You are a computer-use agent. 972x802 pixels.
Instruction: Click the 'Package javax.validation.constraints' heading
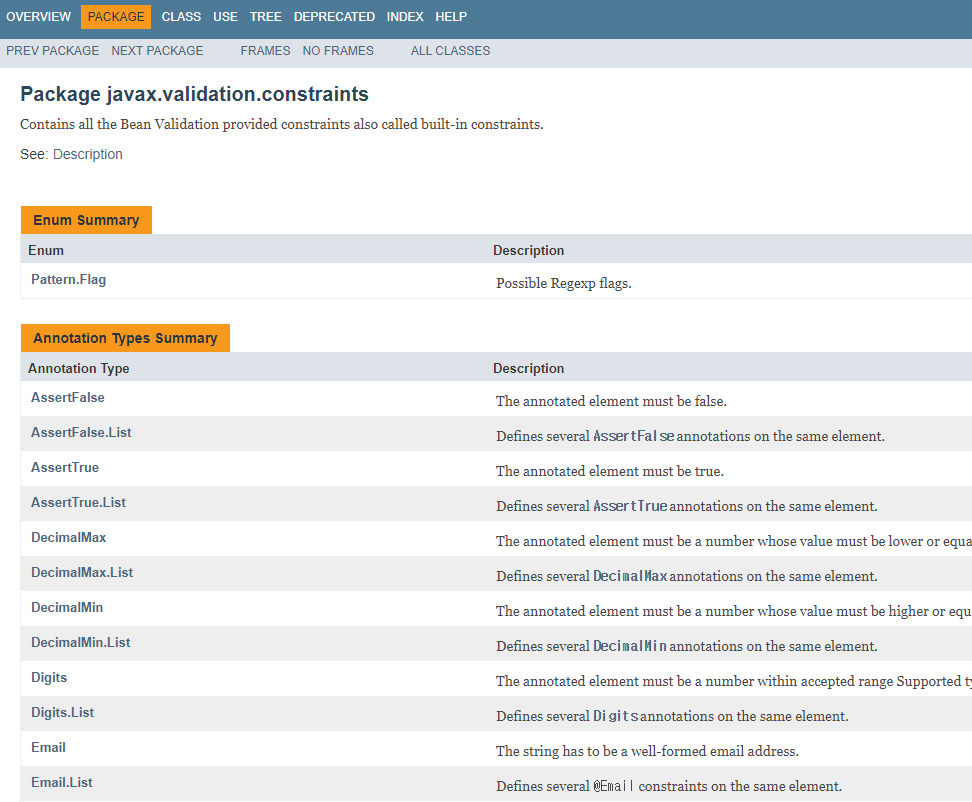pos(194,94)
